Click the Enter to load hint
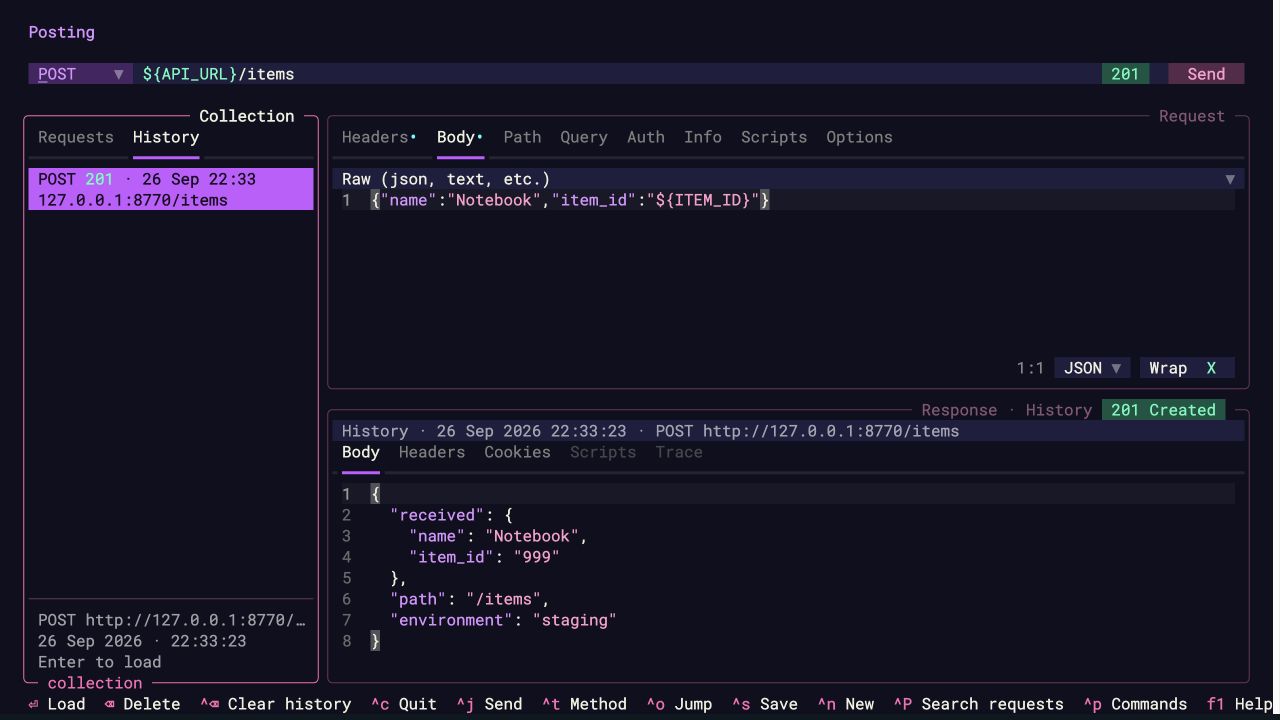Viewport: 1280px width, 720px height. pyautogui.click(x=100, y=662)
